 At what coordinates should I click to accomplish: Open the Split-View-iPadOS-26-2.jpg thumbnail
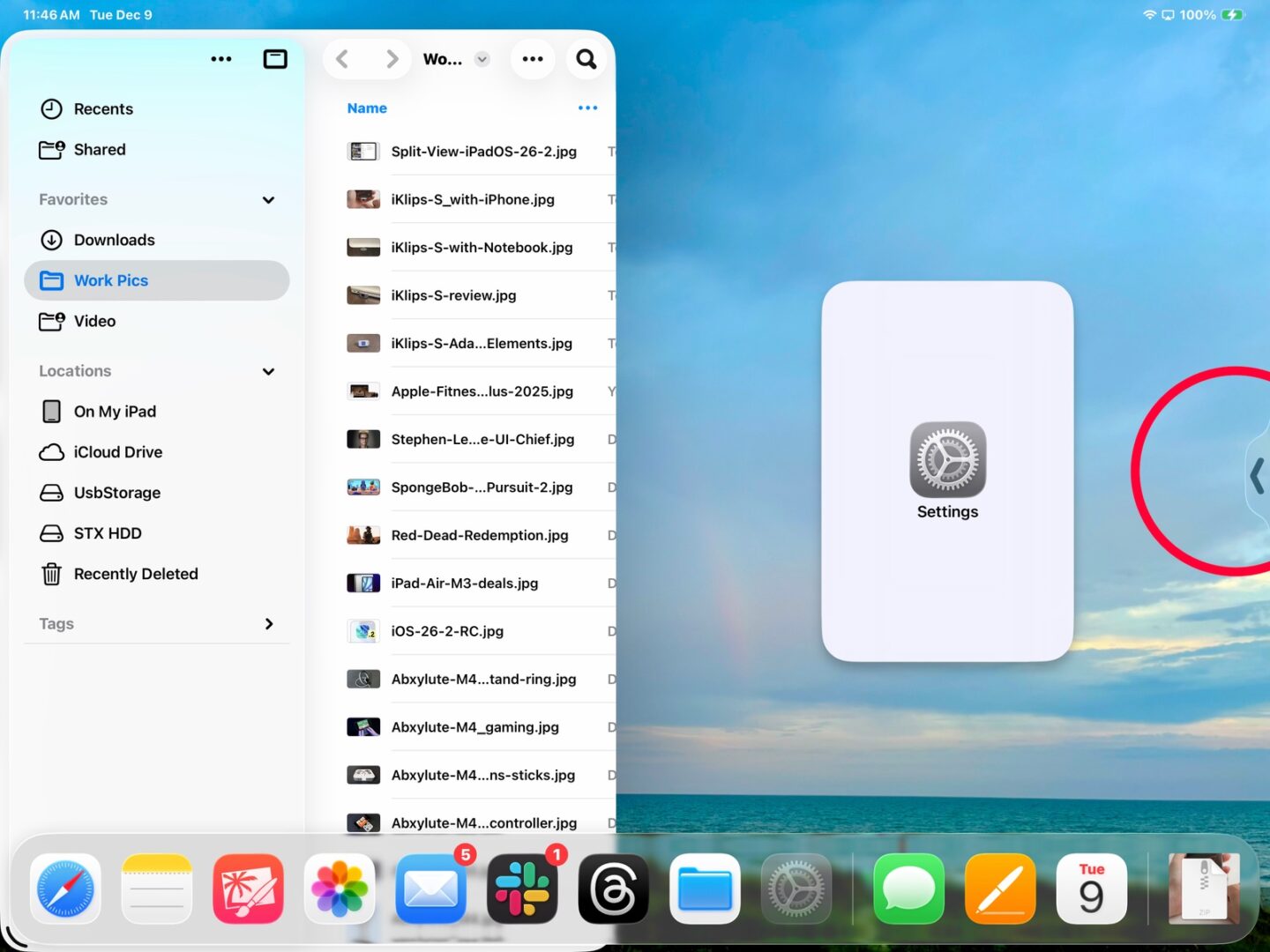pos(362,151)
